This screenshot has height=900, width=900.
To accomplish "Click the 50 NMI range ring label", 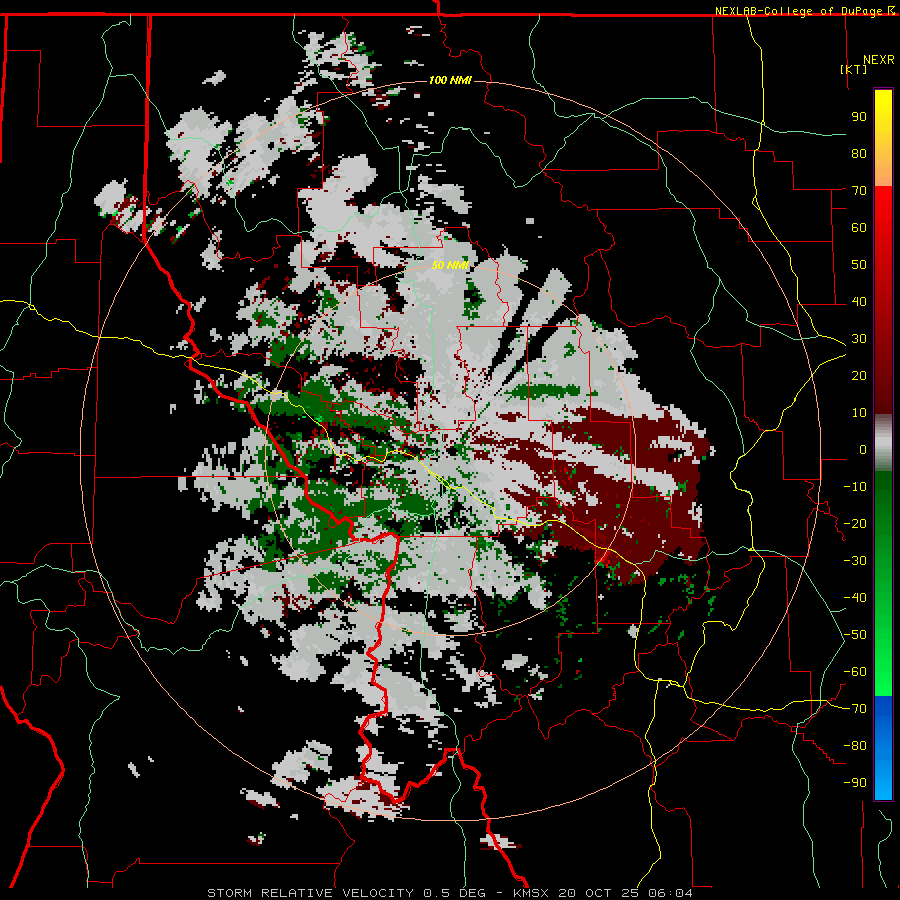I will tap(450, 265).
